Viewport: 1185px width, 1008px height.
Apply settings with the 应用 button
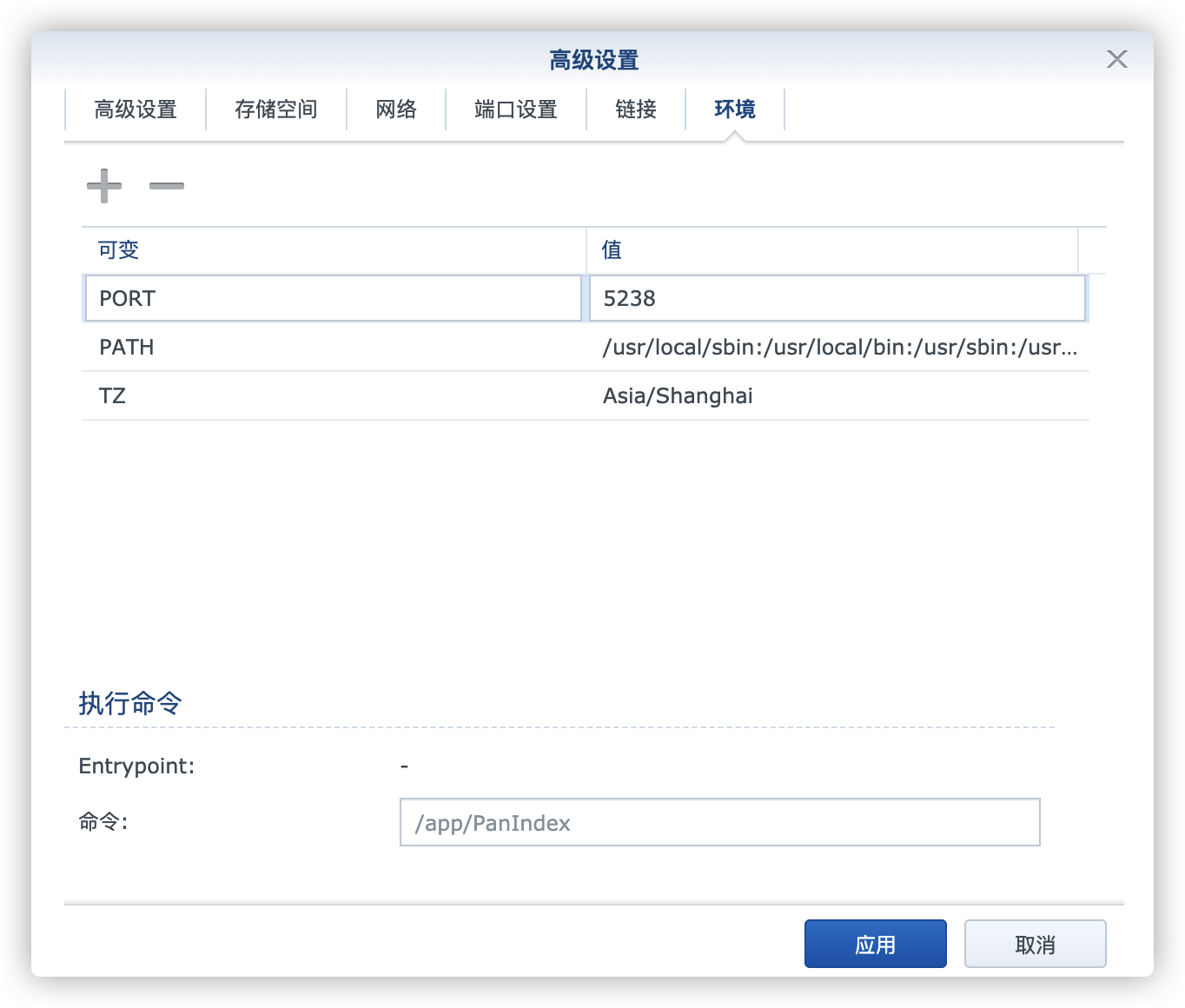(875, 943)
